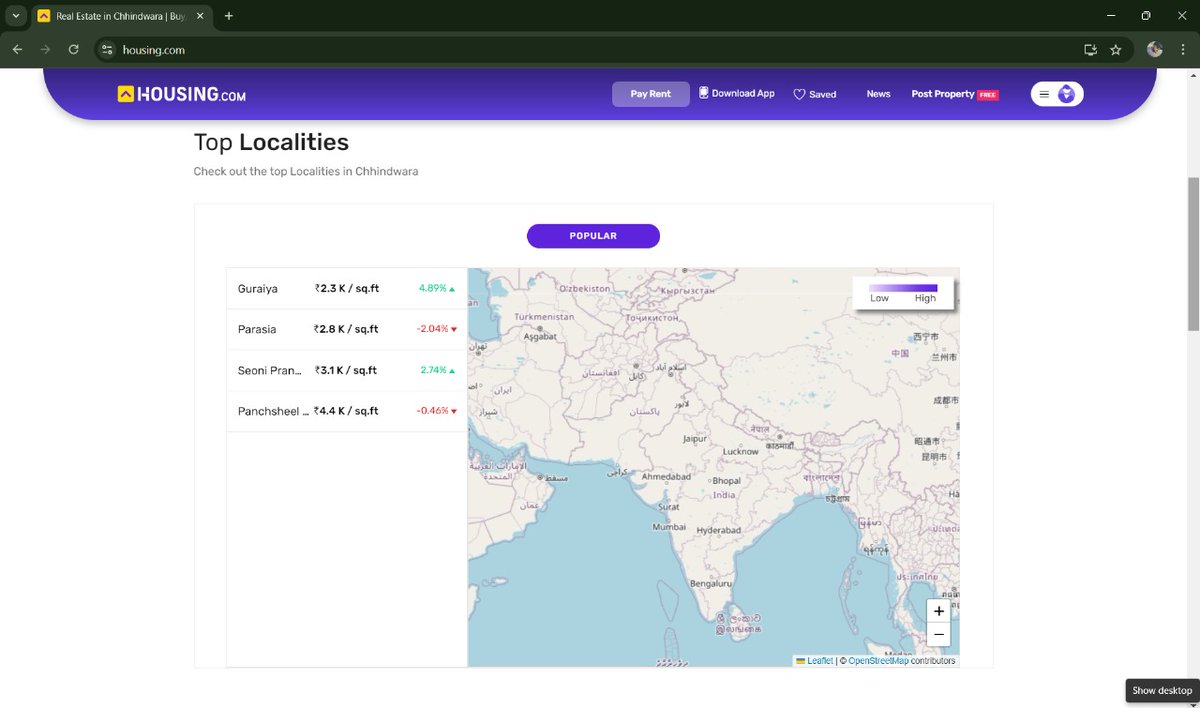Select the POPULAR tab
The width and height of the screenshot is (1200, 708).
[x=593, y=236]
